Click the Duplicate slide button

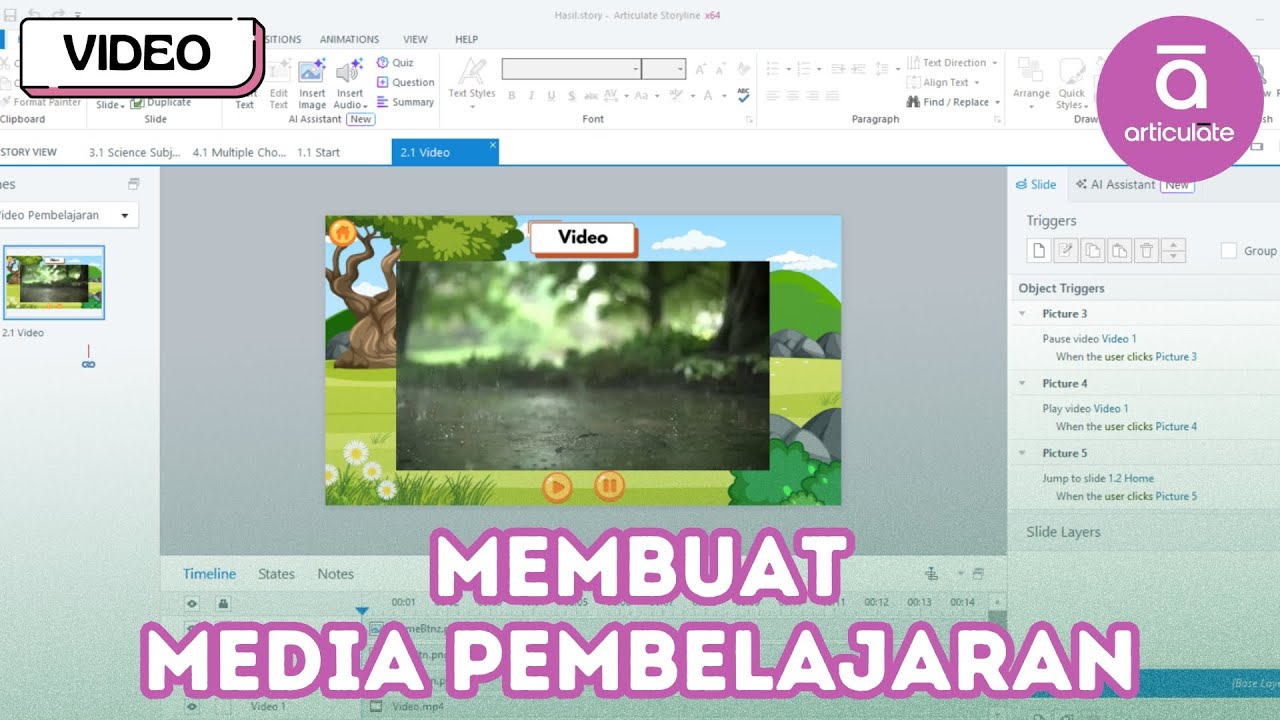[x=161, y=102]
